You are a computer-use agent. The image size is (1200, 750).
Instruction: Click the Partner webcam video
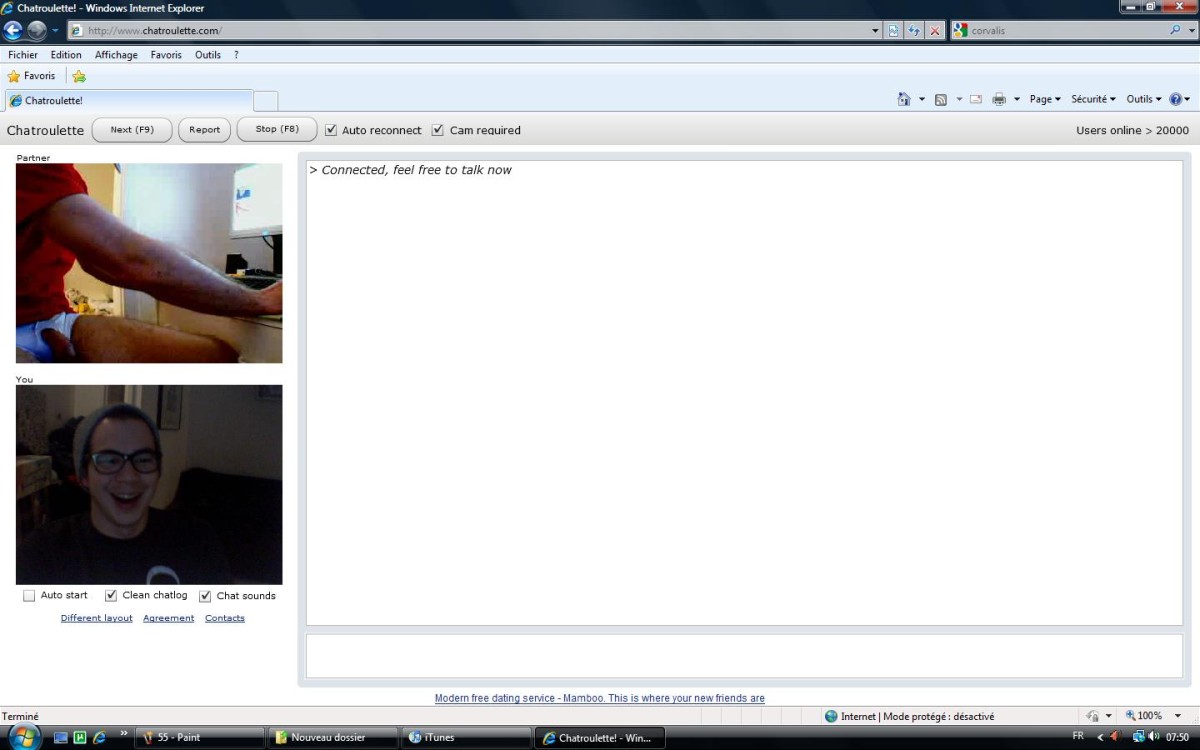[149, 263]
